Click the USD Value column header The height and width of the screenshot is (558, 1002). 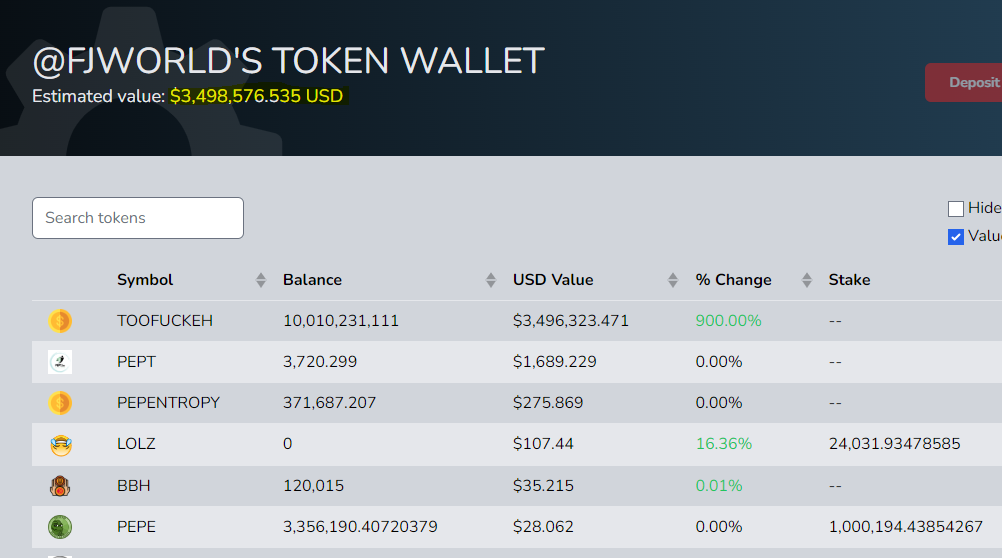[x=553, y=280]
